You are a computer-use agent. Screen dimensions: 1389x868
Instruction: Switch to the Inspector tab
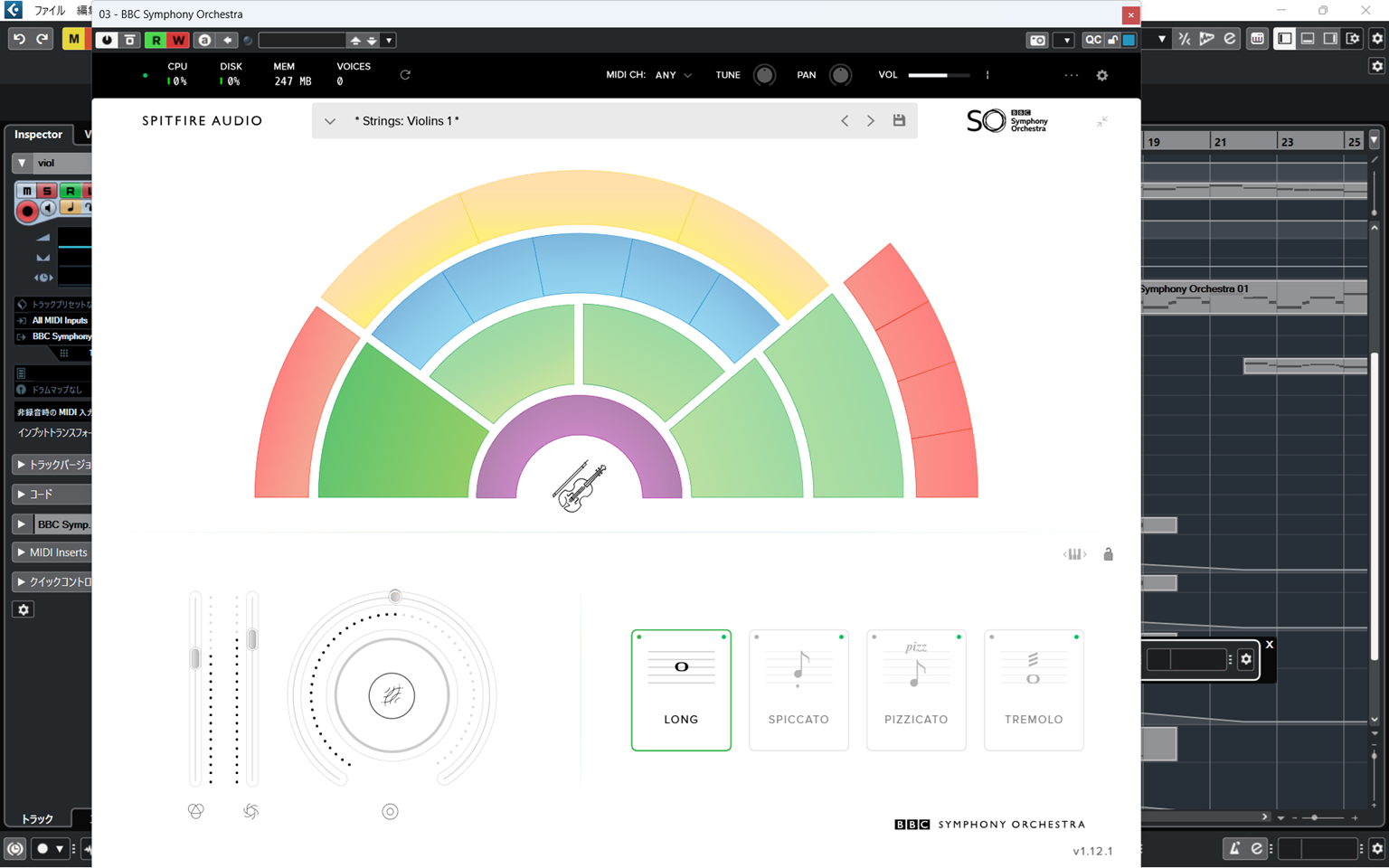click(x=38, y=135)
